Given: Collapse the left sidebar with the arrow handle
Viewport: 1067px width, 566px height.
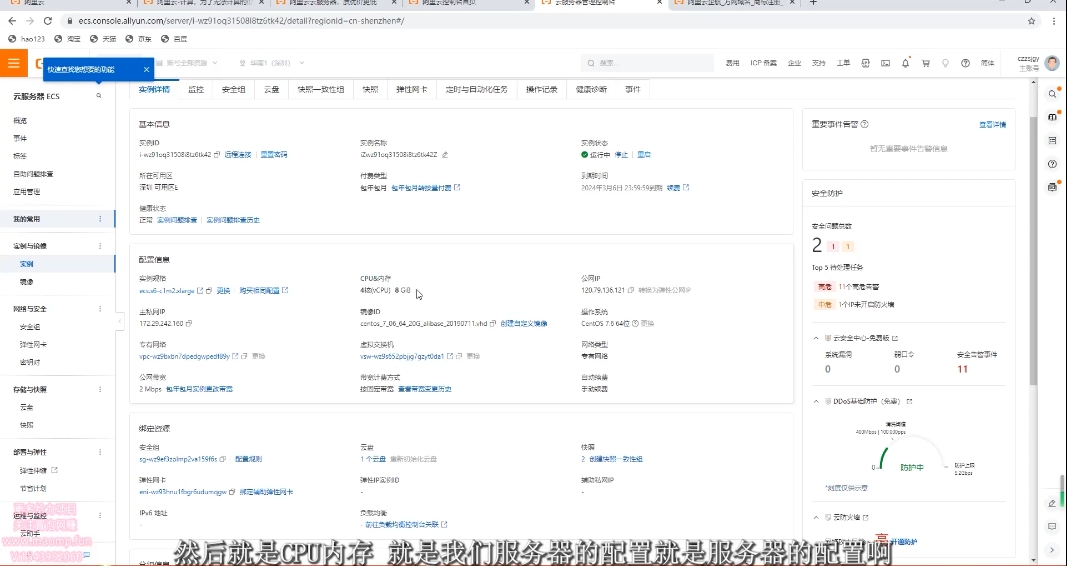Looking at the screenshot, I should point(120,321).
